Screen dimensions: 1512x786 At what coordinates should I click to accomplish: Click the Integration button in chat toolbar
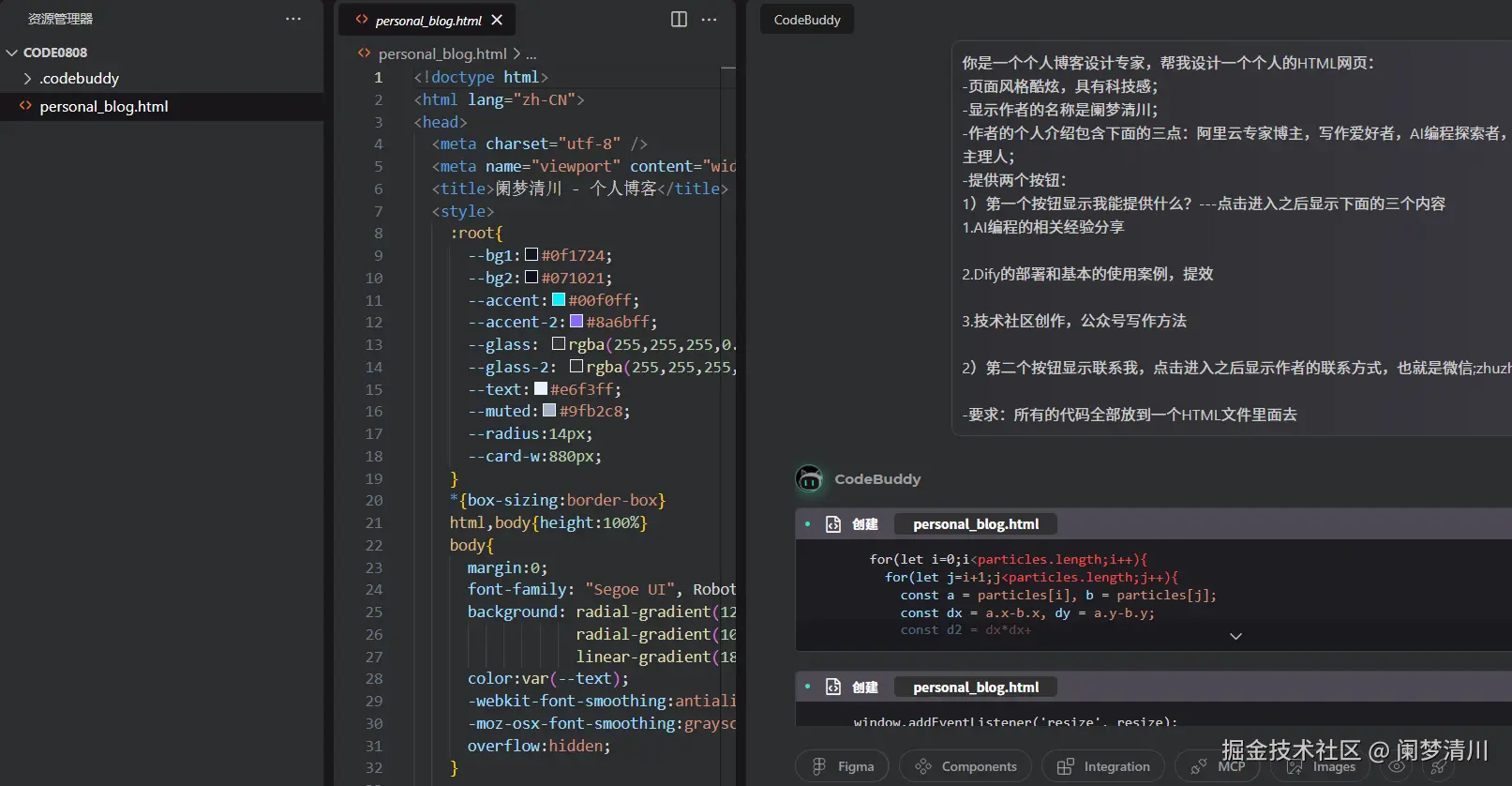pyautogui.click(x=1103, y=766)
